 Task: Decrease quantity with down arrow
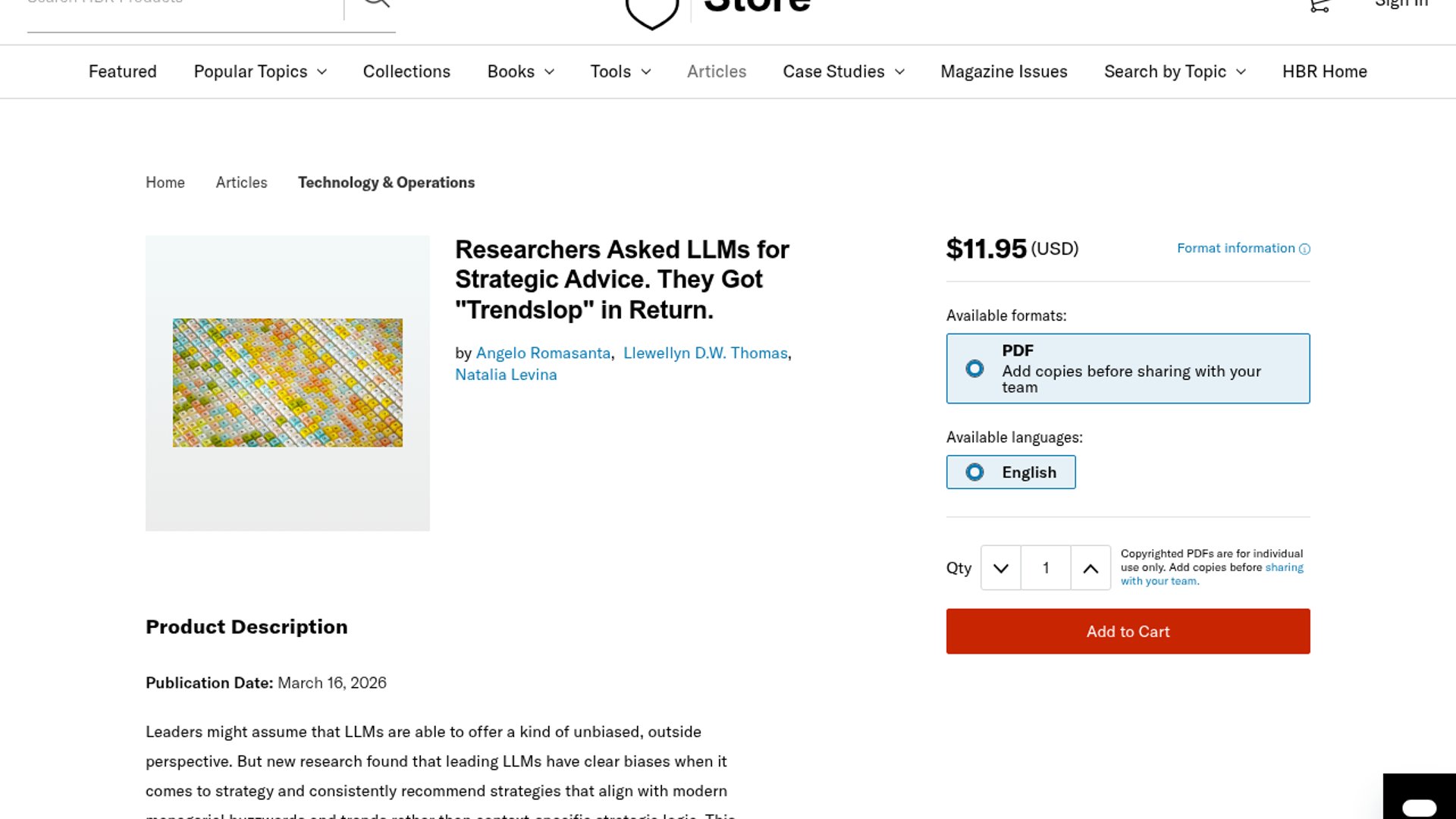(x=1000, y=568)
